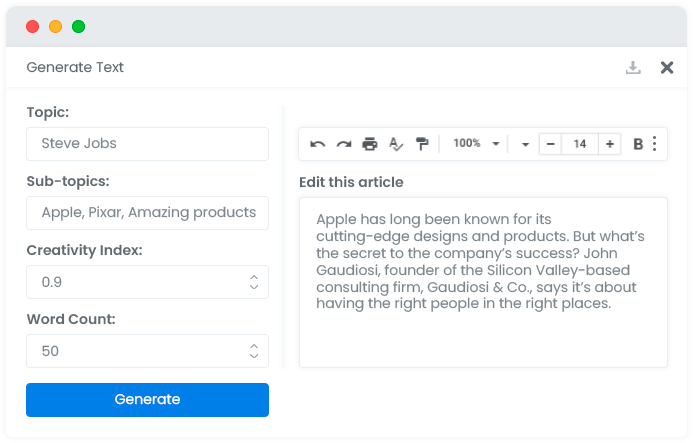Click inside the Edit this article text area
The width and height of the screenshot is (693, 443).
click(483, 283)
